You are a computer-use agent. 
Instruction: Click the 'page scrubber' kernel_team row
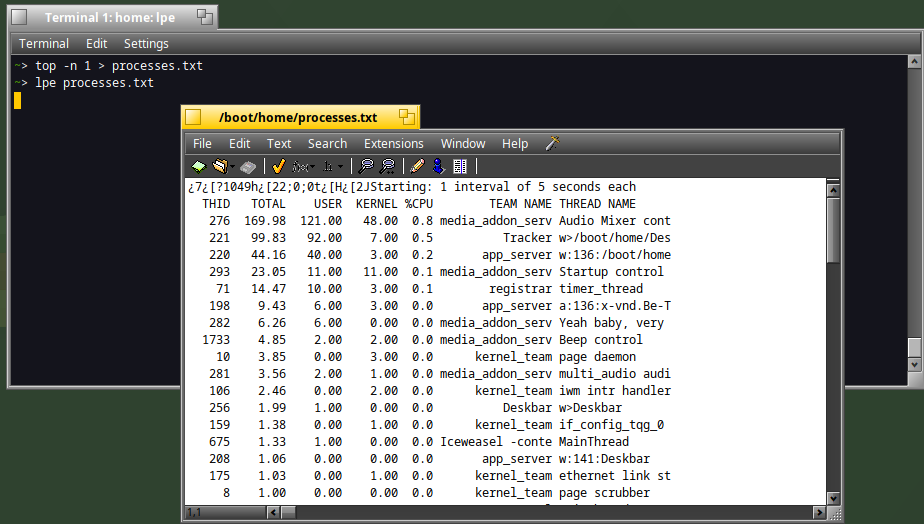(x=436, y=493)
